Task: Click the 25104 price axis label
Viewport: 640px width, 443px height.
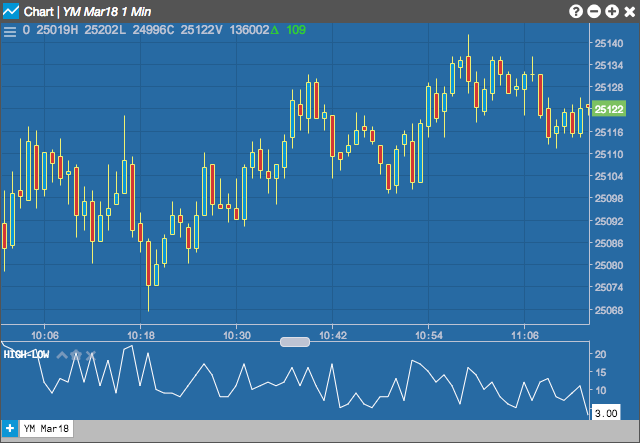Action: pyautogui.click(x=609, y=176)
